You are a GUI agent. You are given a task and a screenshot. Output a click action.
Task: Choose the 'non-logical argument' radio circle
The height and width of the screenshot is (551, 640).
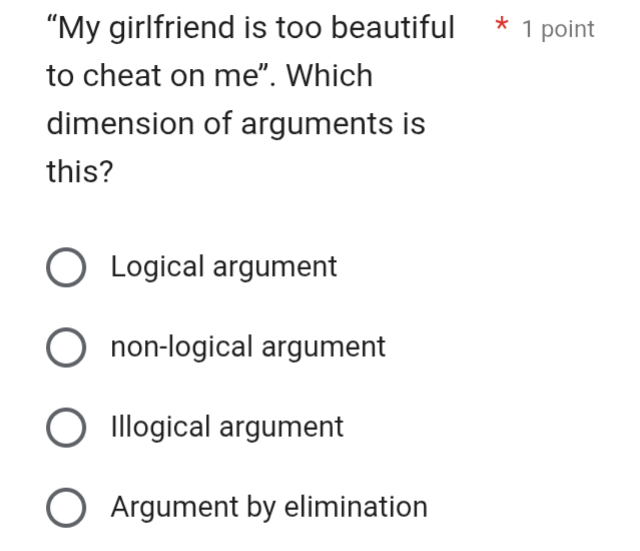66,347
